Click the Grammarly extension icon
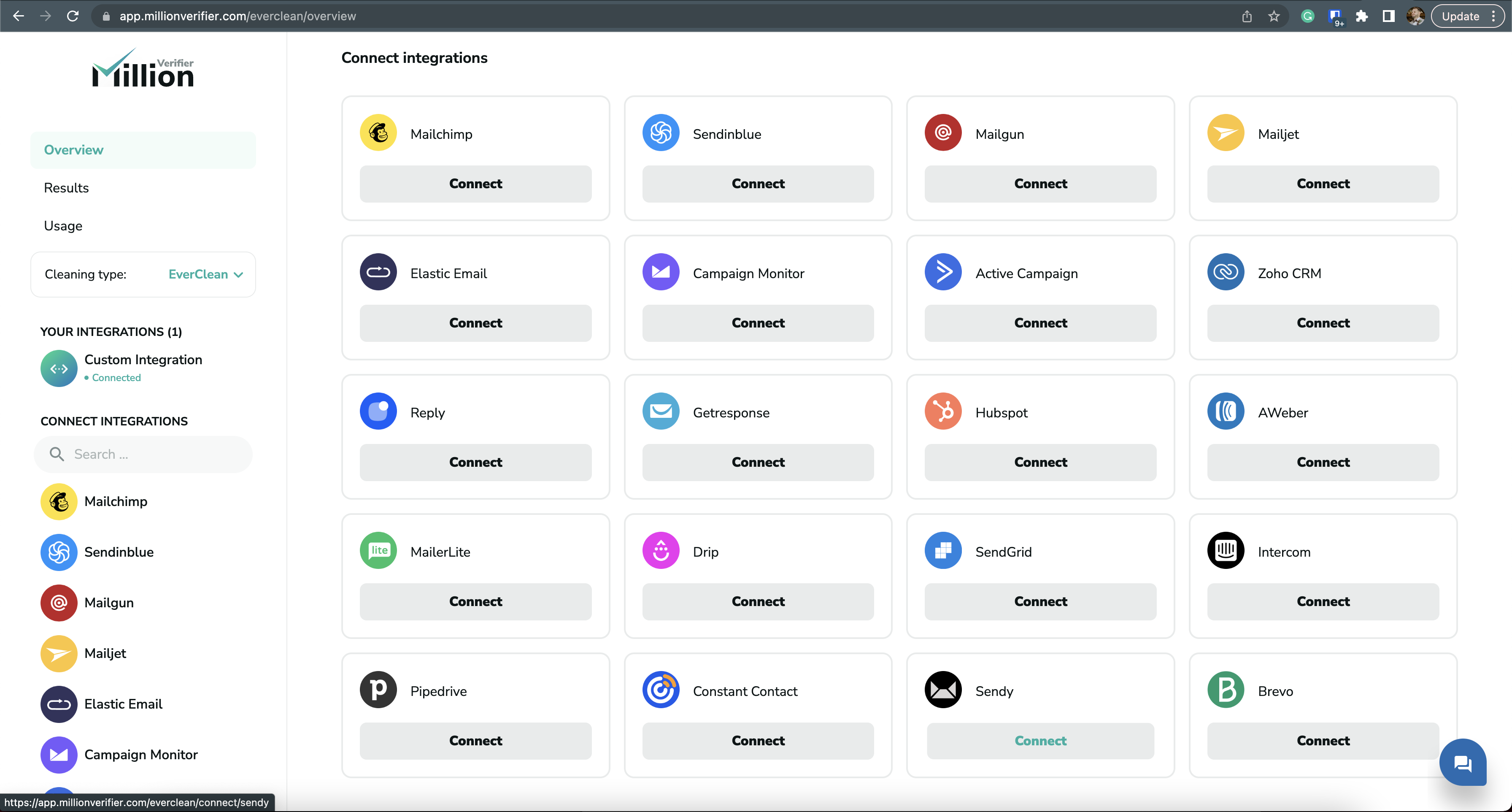This screenshot has width=1512, height=812. pos(1307,16)
